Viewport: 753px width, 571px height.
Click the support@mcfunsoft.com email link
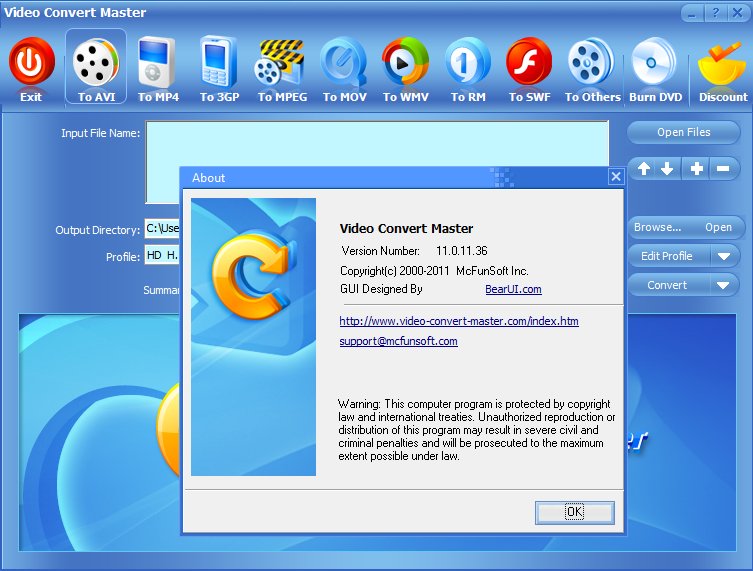pos(399,341)
